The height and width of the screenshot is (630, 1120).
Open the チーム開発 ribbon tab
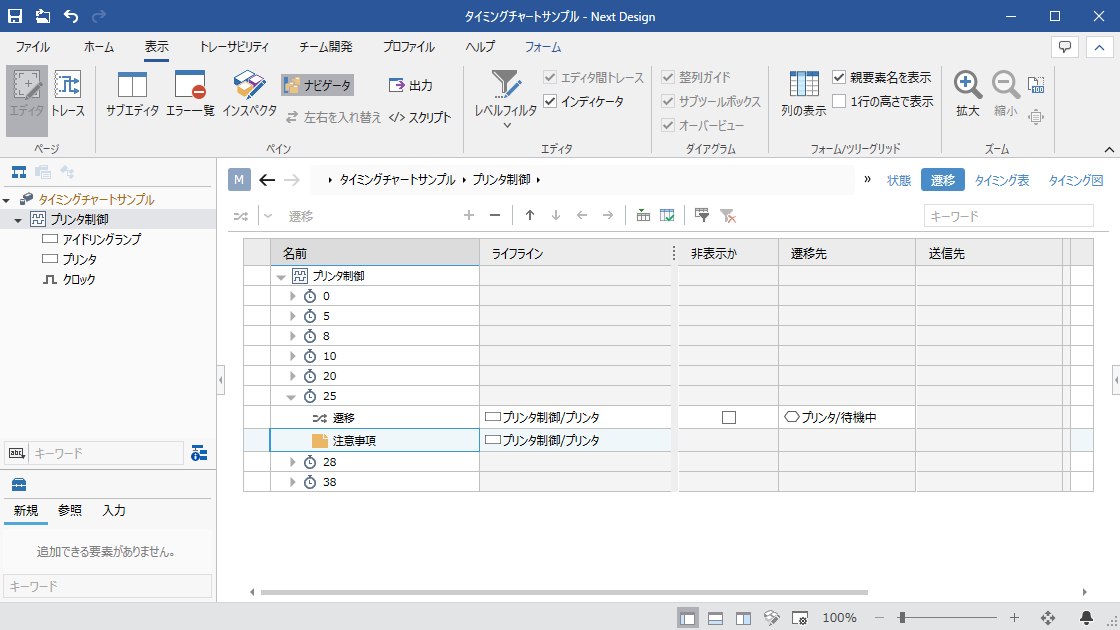point(326,47)
